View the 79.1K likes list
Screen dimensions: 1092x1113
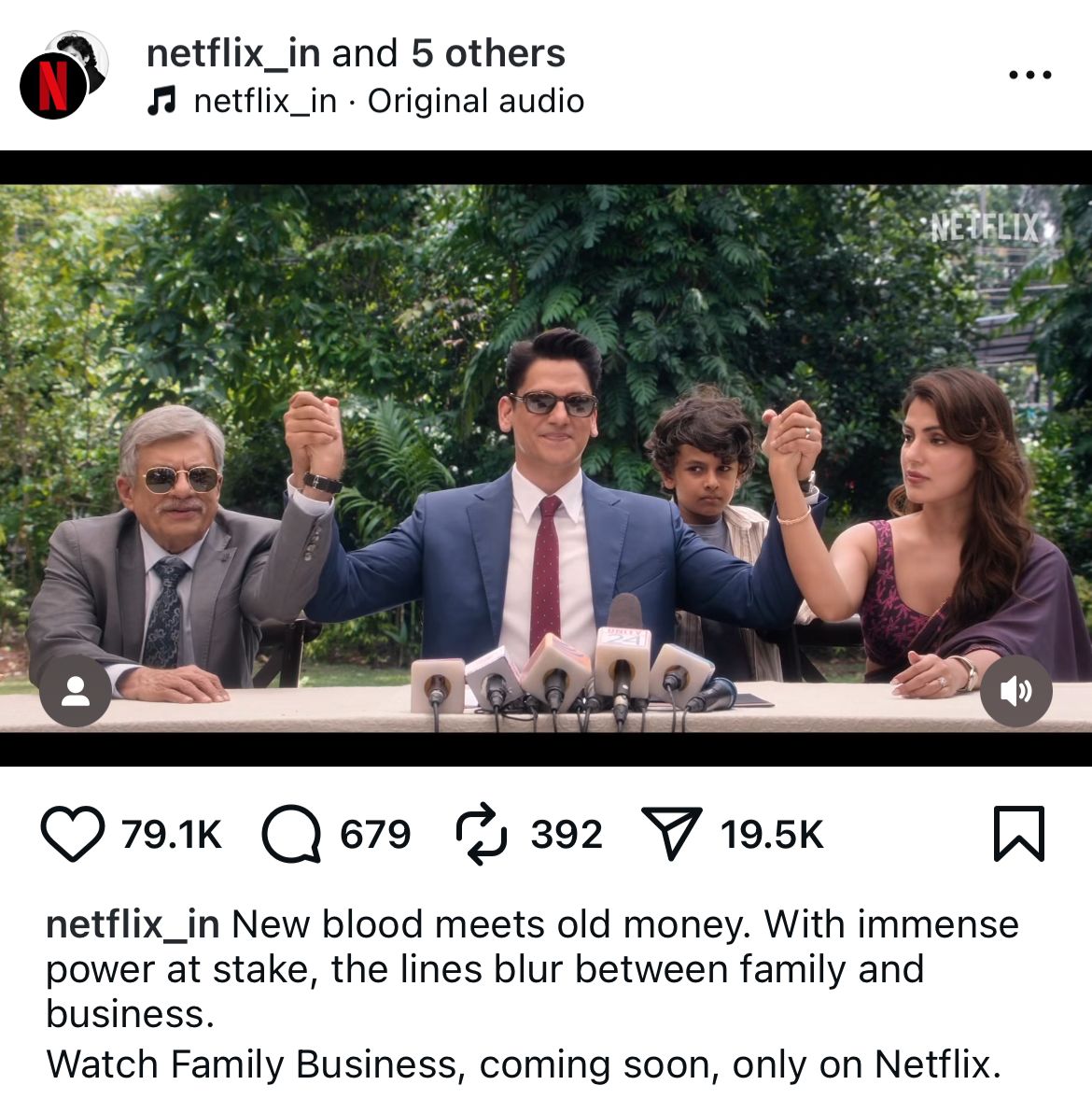(172, 834)
